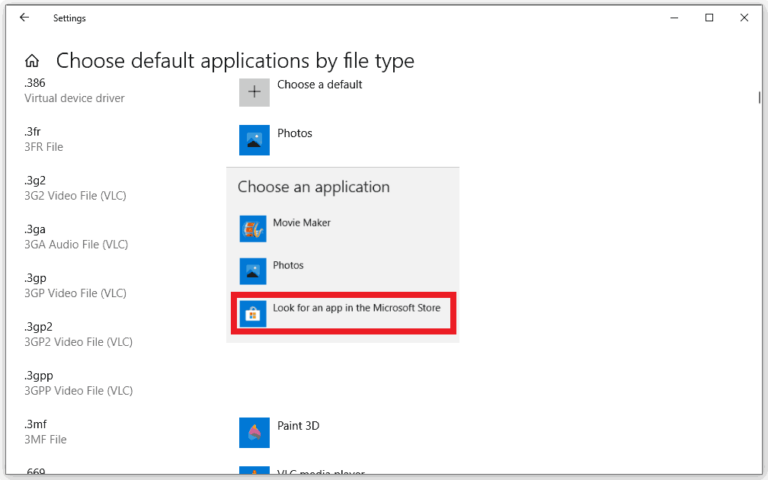This screenshot has height=480, width=768.
Task: Click the .3gp Video File entry
Action: click(75, 286)
